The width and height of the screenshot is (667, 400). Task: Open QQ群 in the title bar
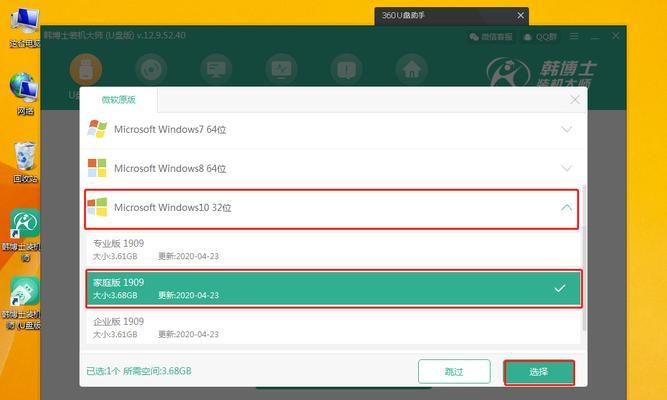click(540, 37)
